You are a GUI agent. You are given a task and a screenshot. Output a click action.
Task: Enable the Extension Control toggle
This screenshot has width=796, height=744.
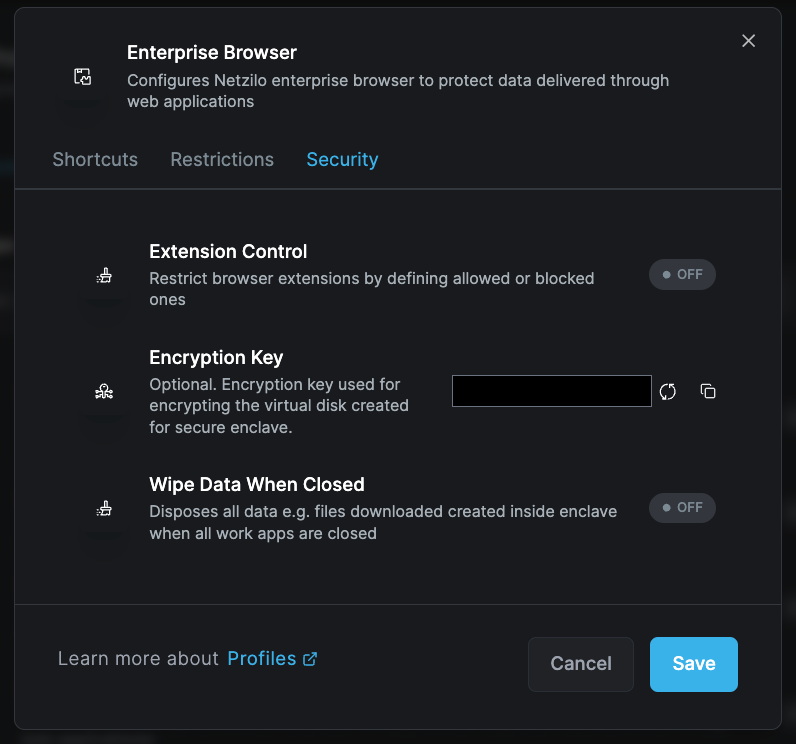pos(682,275)
